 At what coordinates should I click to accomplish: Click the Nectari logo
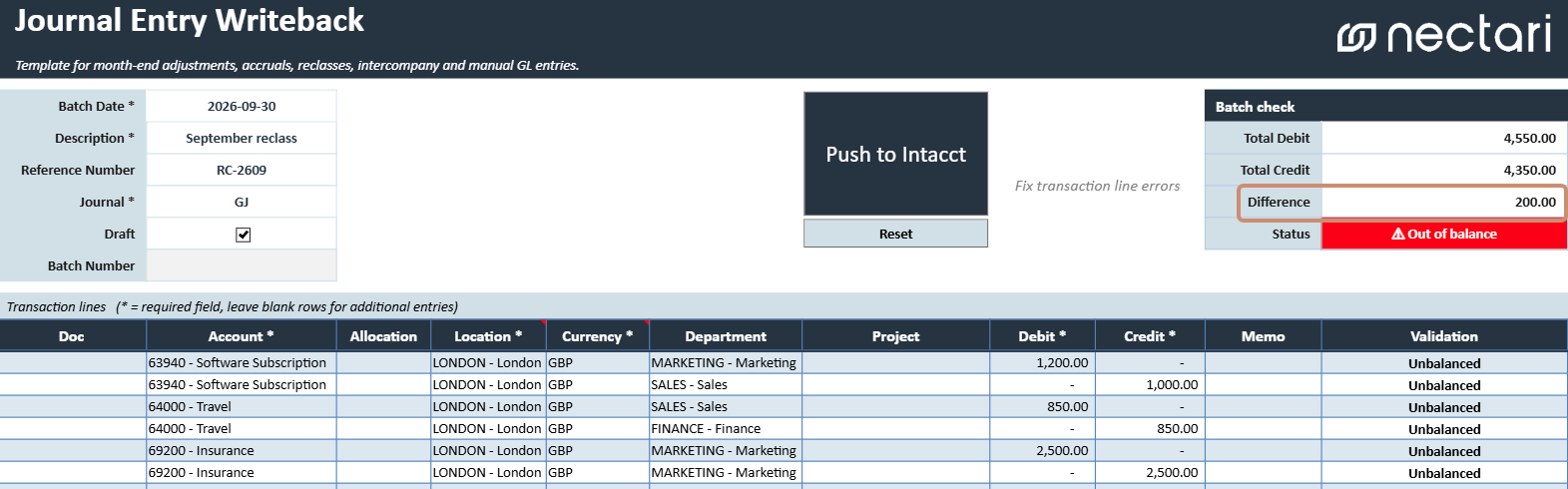(1444, 35)
